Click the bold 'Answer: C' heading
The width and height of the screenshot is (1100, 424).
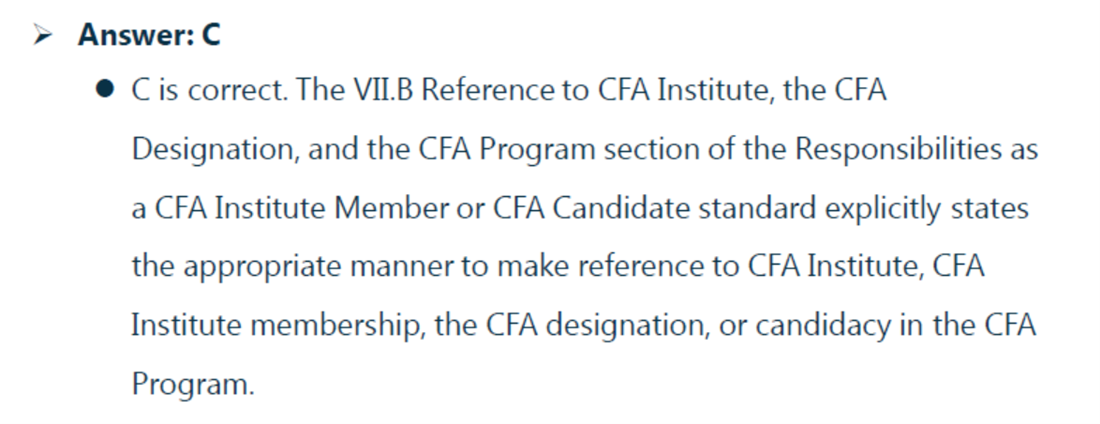[x=149, y=36]
